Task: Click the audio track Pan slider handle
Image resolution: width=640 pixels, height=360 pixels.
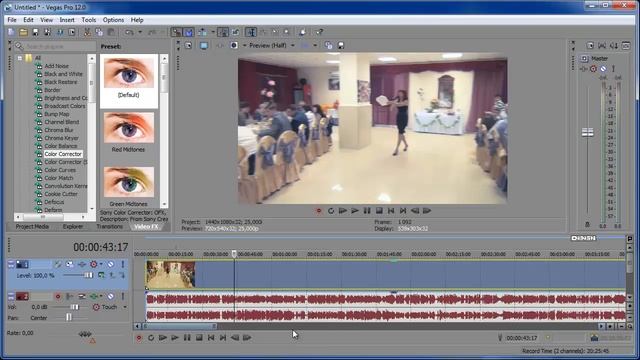Action: tap(69, 317)
